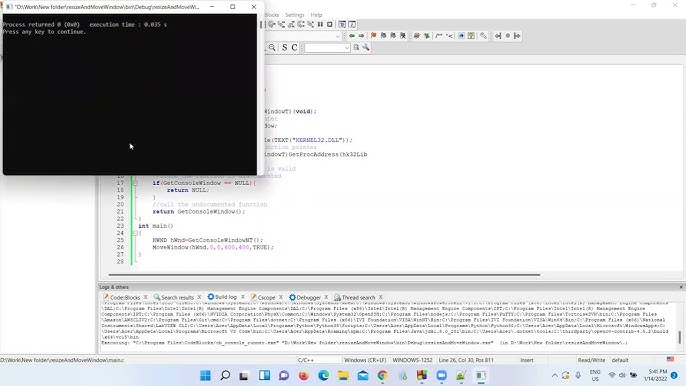Toggle the S selected-text highlight button
Screen dimensions: 686x386
tap(284, 47)
